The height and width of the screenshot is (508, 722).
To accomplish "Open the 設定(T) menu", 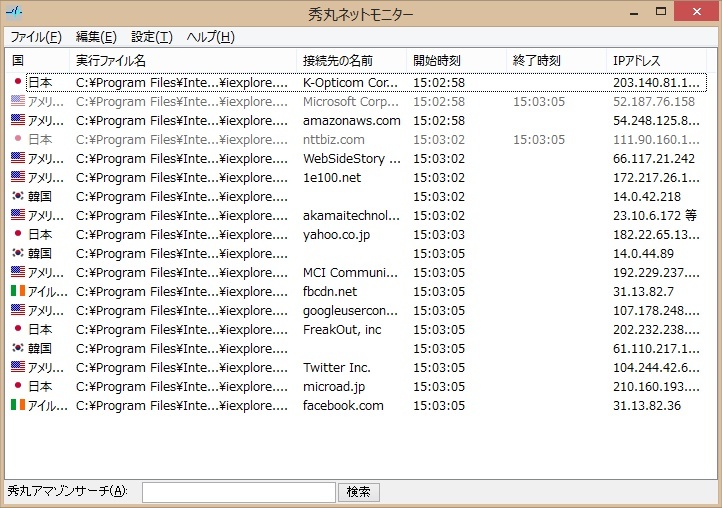I will point(152,37).
